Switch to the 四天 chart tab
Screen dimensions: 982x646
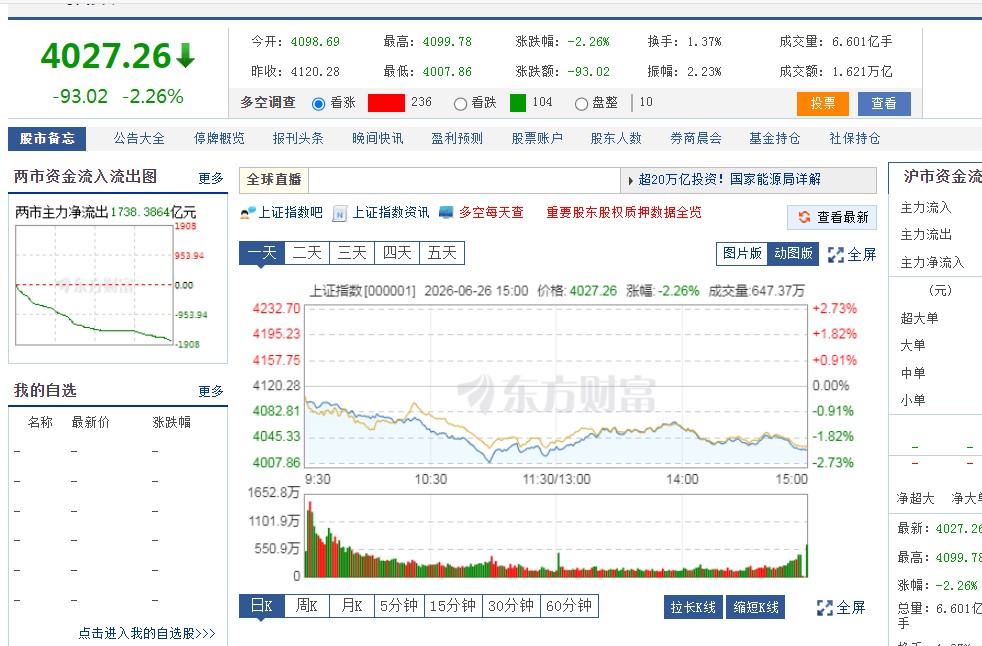(x=397, y=253)
